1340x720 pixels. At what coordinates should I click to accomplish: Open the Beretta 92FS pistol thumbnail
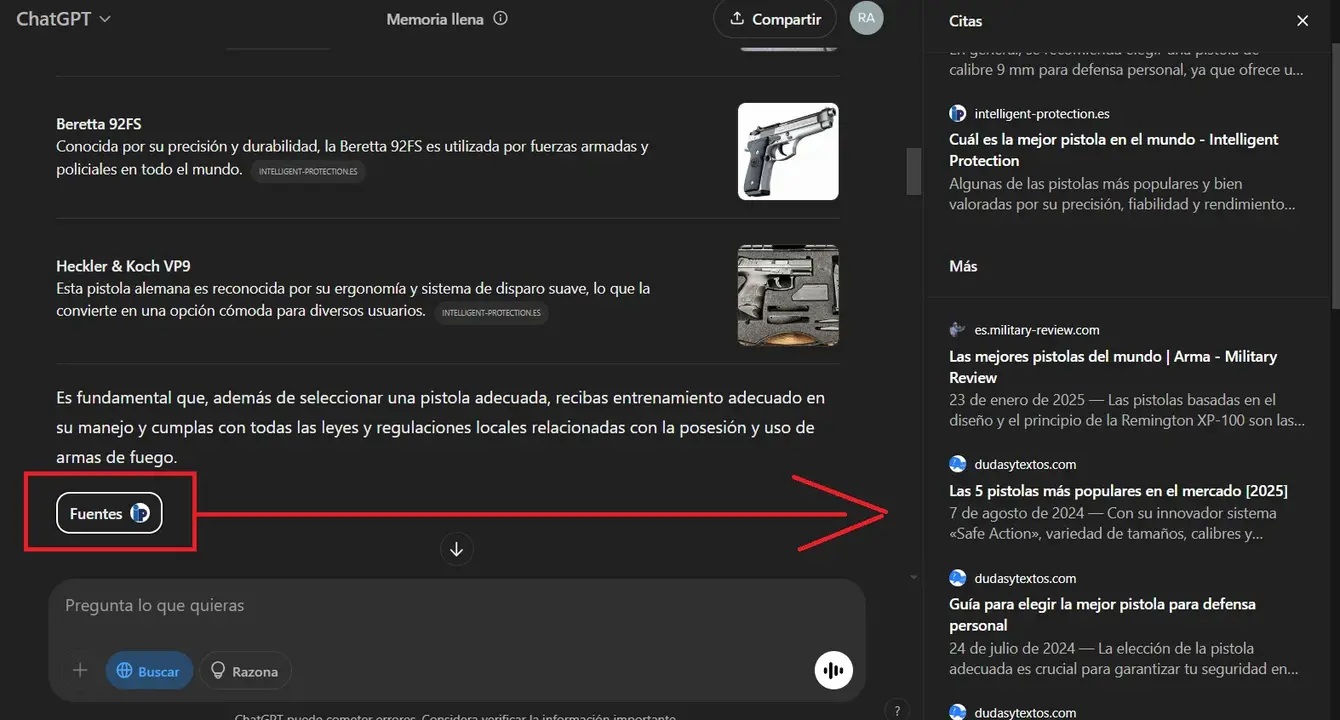pos(788,151)
